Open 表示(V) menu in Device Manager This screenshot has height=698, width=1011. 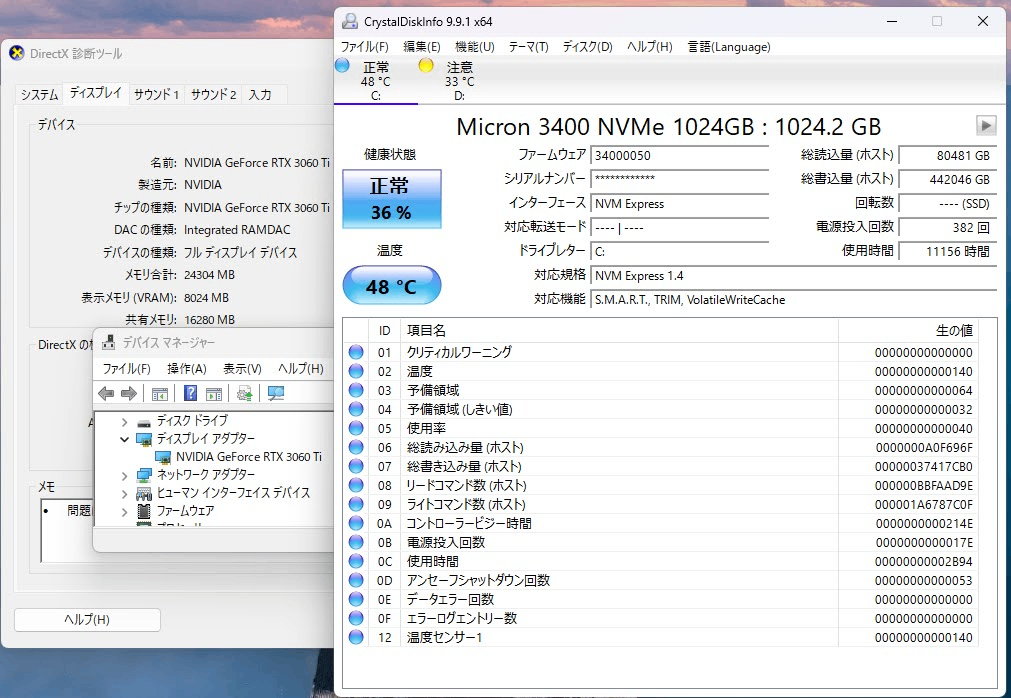pyautogui.click(x=242, y=369)
